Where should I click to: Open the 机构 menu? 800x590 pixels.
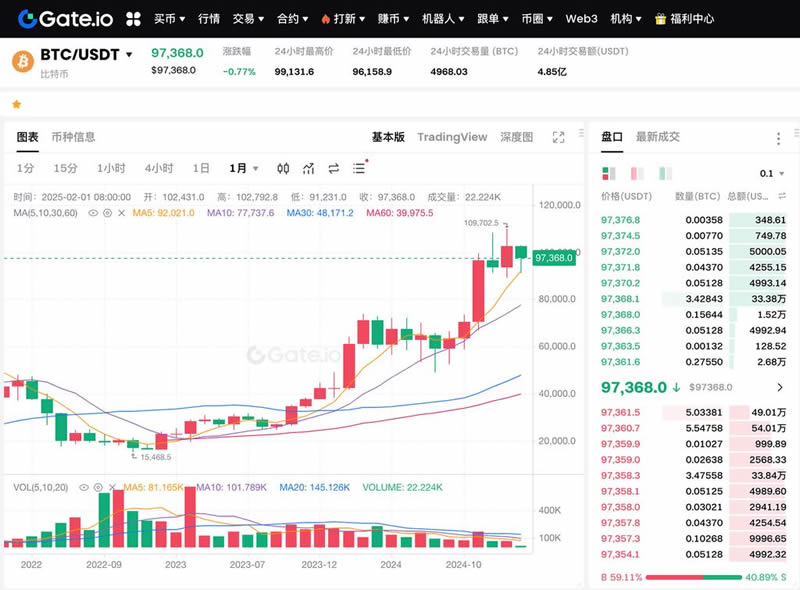click(626, 19)
